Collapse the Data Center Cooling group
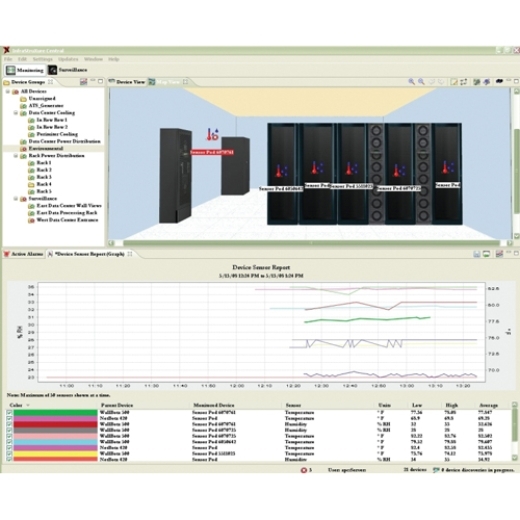This screenshot has width=520, height=520. [x=16, y=113]
